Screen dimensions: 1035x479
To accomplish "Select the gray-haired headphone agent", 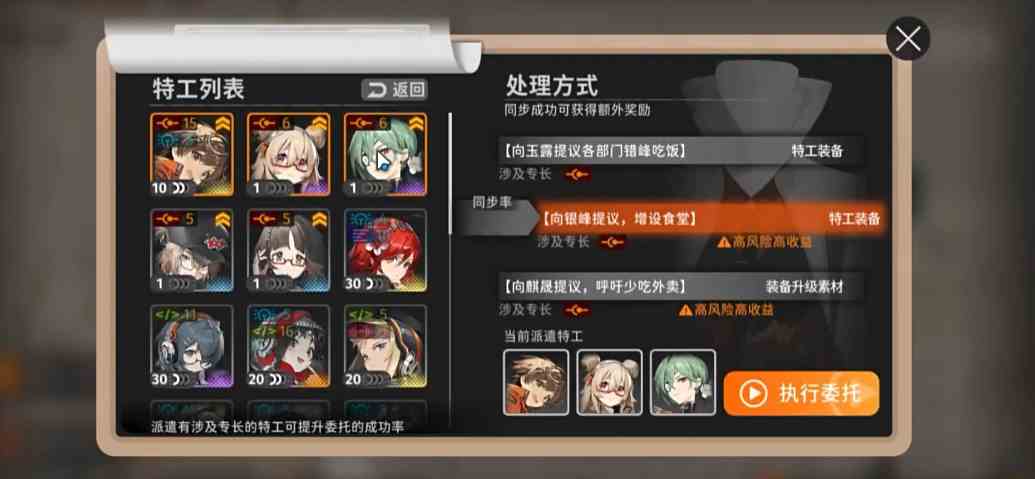I will click(x=191, y=346).
